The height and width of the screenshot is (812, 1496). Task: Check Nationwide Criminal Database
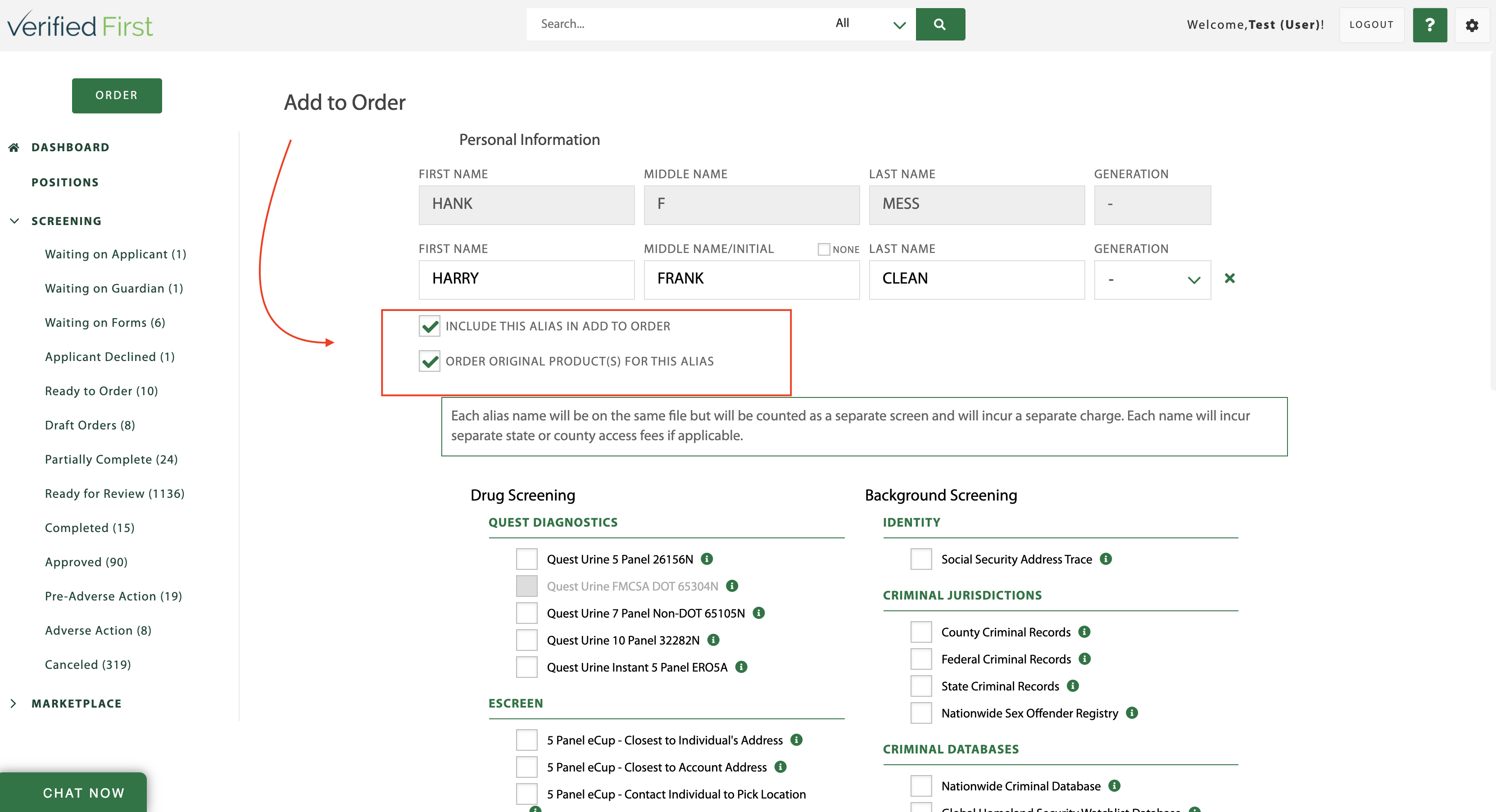tap(921, 786)
